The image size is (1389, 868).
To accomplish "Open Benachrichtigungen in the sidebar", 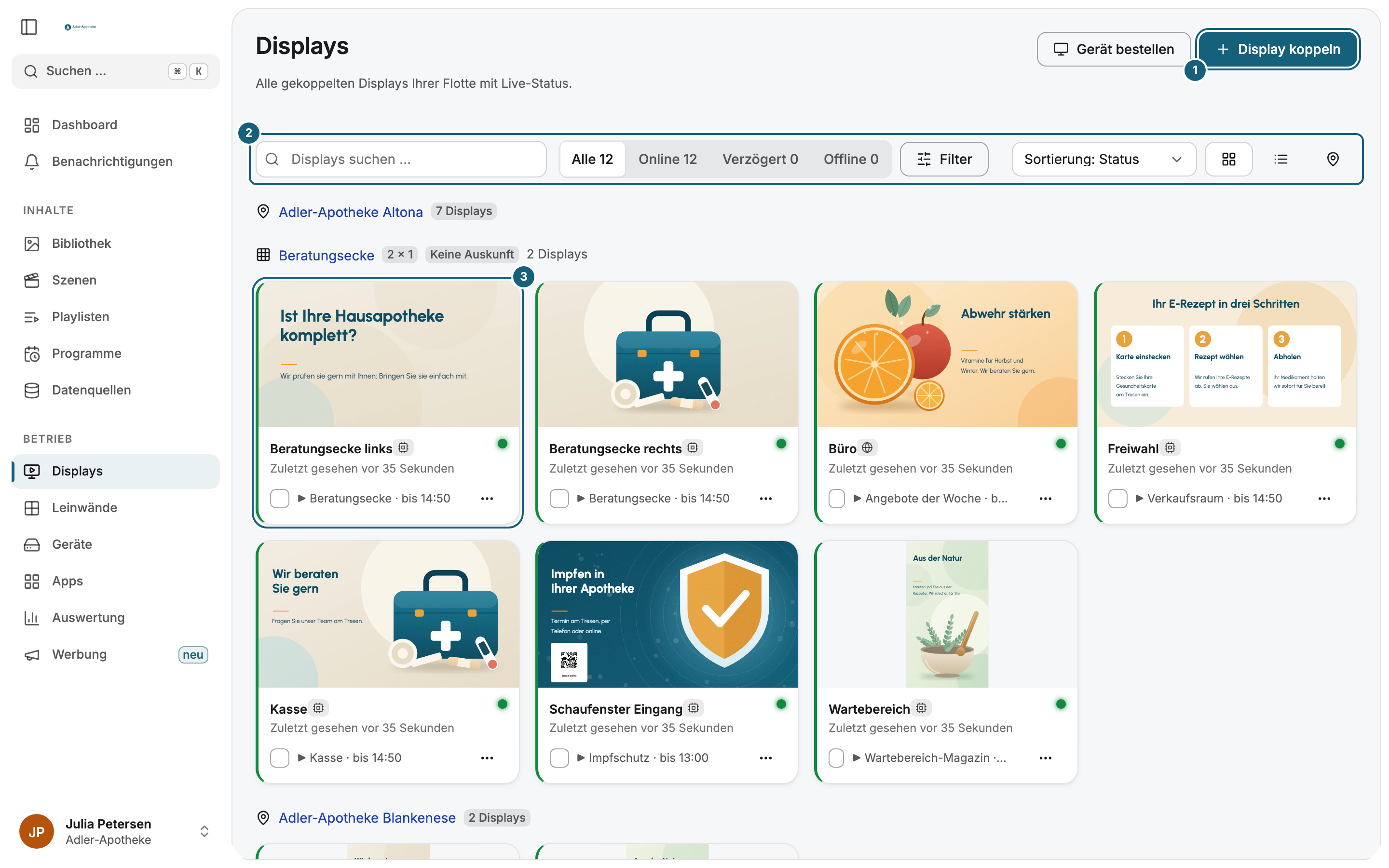I will point(115,162).
